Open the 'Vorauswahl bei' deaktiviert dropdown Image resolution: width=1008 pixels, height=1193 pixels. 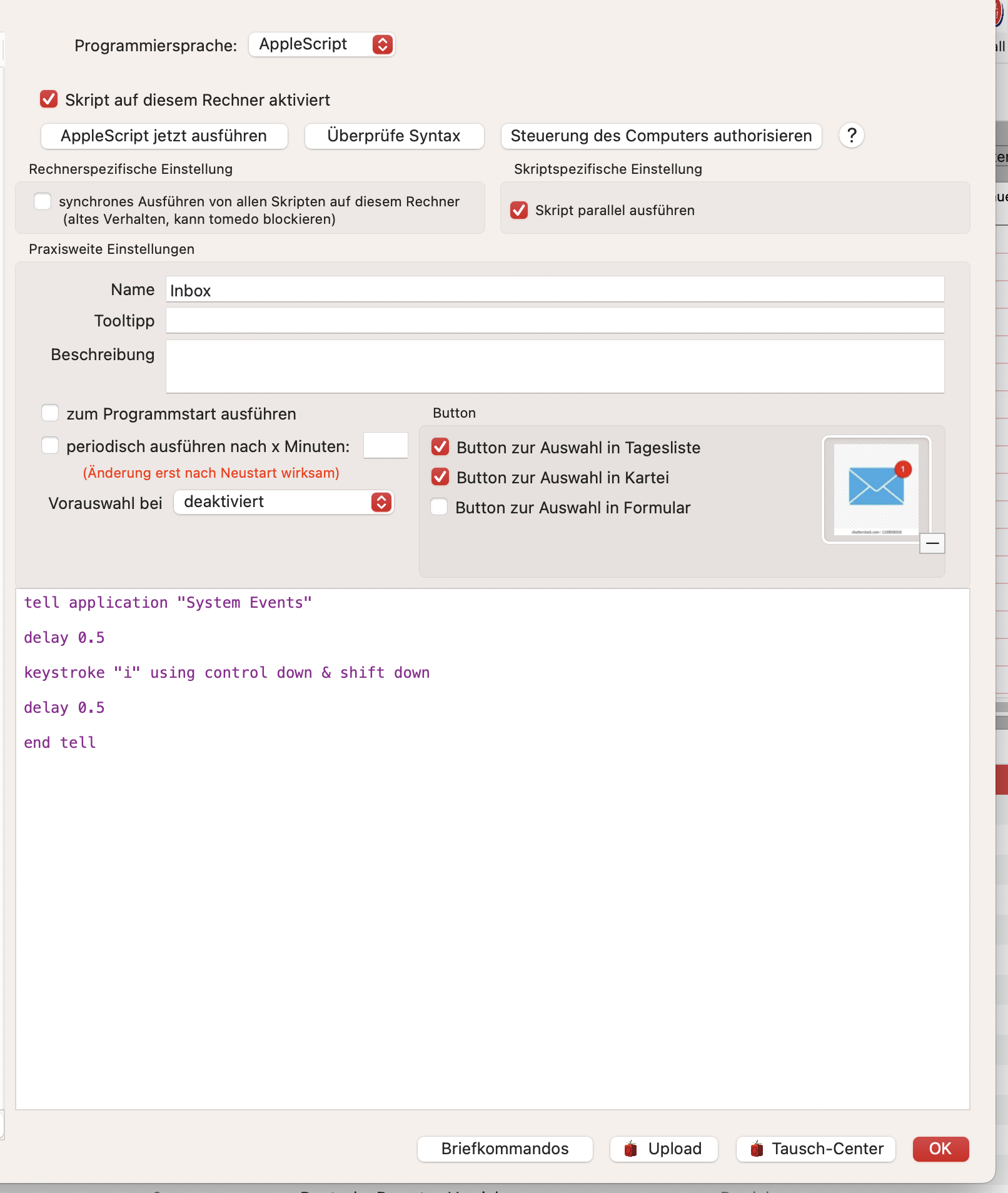(283, 502)
